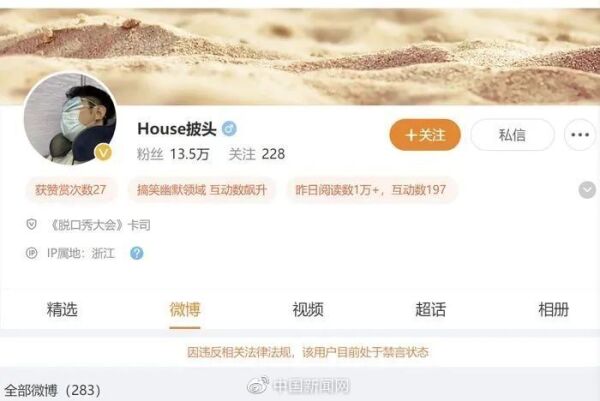Click the 搞笑幽默领域 互动数飙升 tag

point(202,190)
